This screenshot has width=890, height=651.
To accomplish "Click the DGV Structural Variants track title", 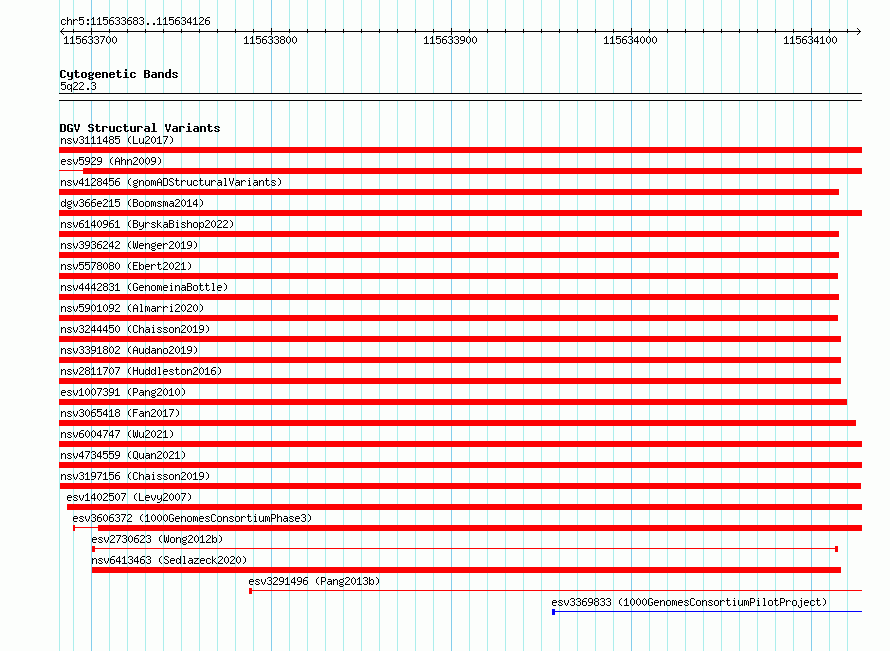I will [140, 128].
